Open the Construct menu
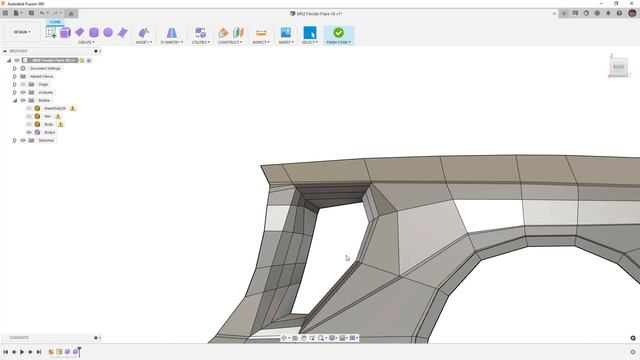The height and width of the screenshot is (360, 640). [x=230, y=42]
